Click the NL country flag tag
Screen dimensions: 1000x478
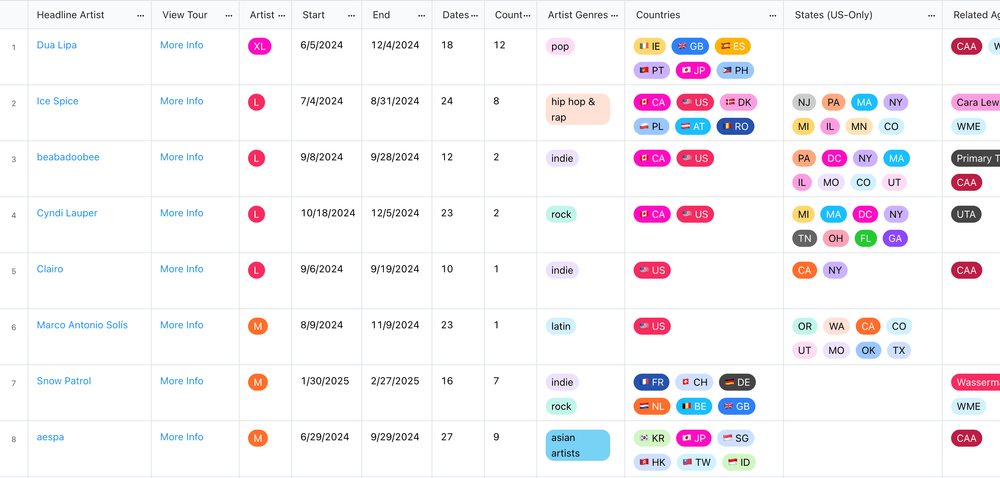[x=652, y=407]
